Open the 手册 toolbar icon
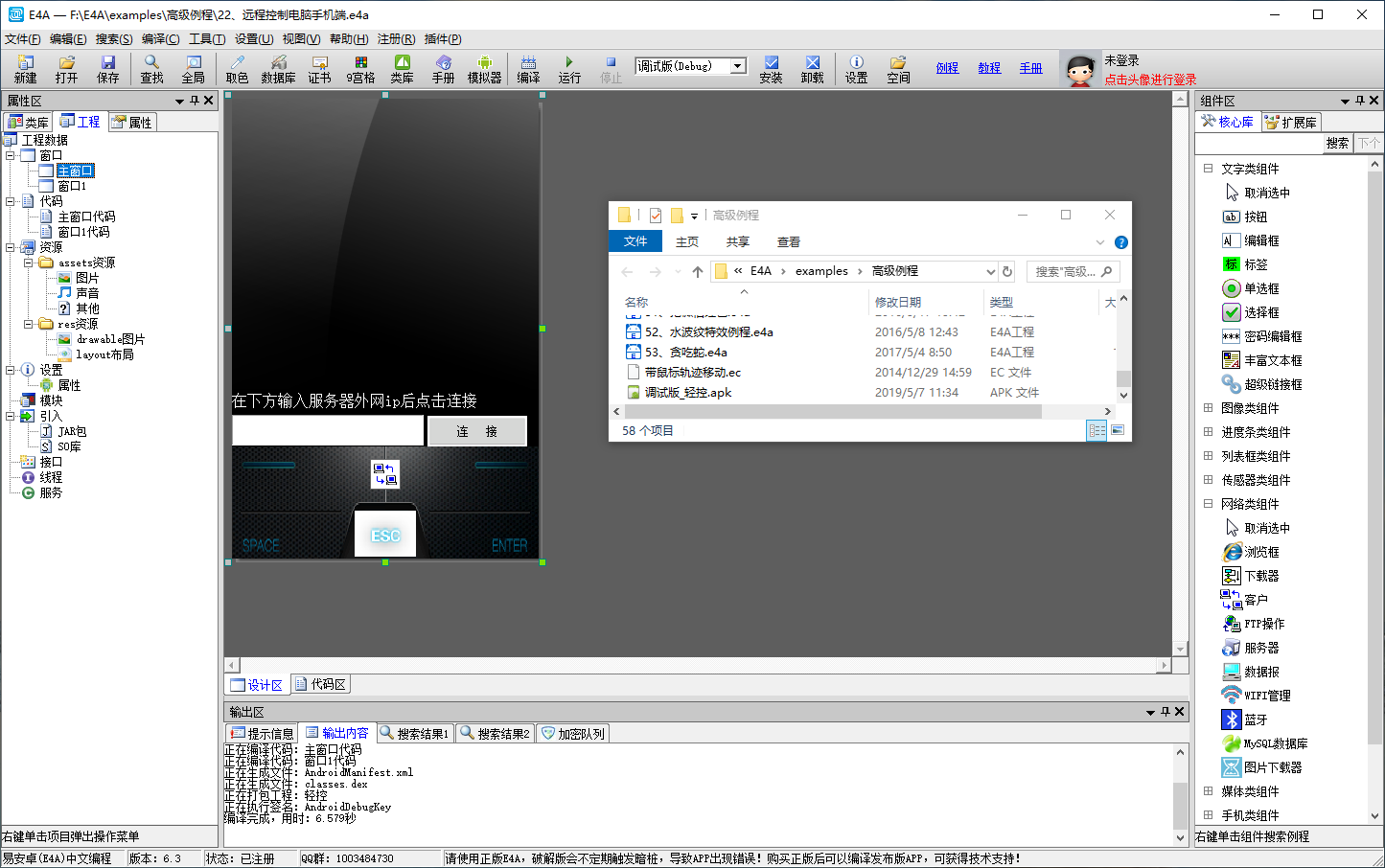This screenshot has width=1385, height=868. 443,69
